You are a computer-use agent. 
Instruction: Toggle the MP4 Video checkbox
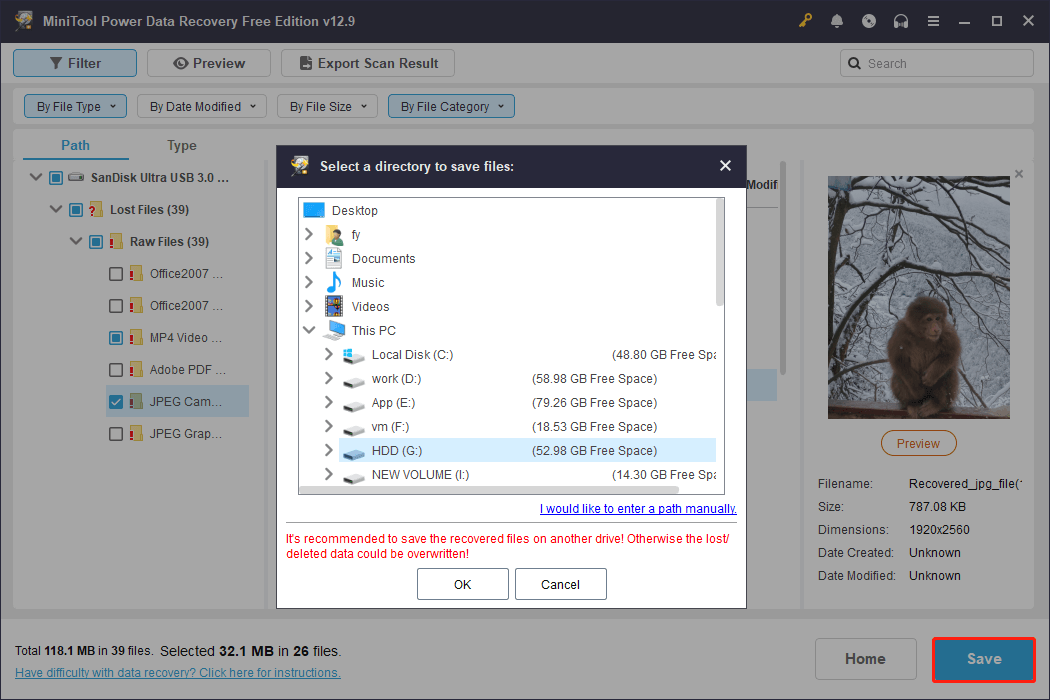116,338
